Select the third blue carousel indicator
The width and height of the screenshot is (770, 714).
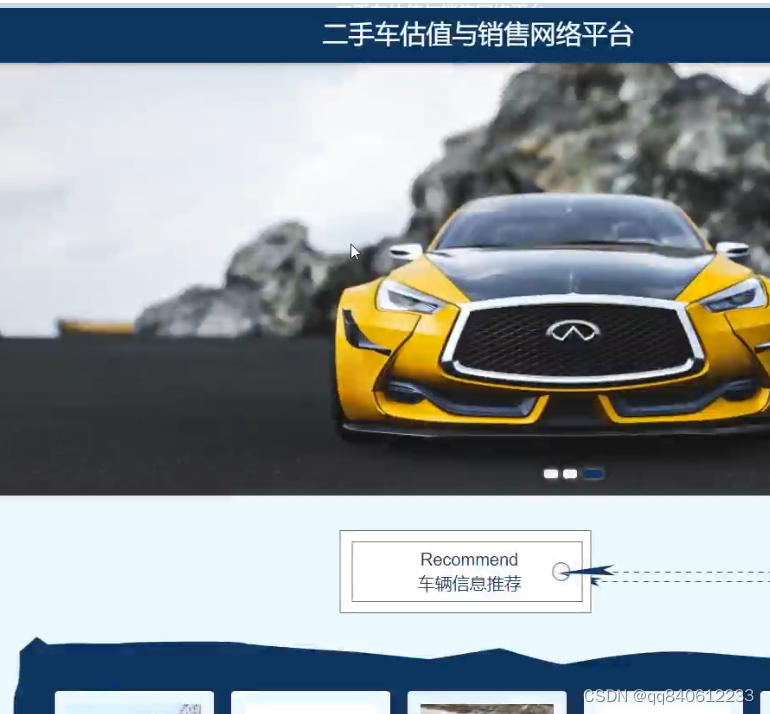point(593,474)
